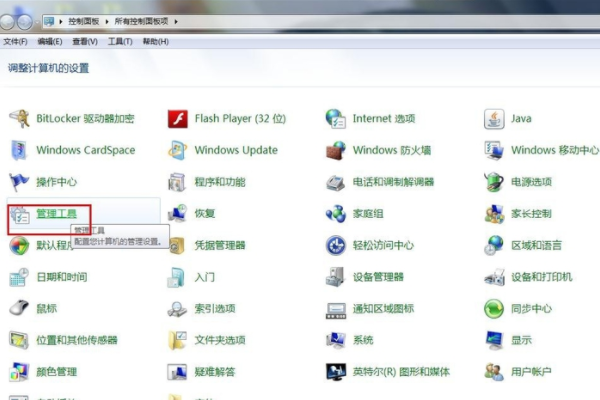Open the 文件(F) menu
The width and height of the screenshot is (600, 400).
pyautogui.click(x=15, y=42)
